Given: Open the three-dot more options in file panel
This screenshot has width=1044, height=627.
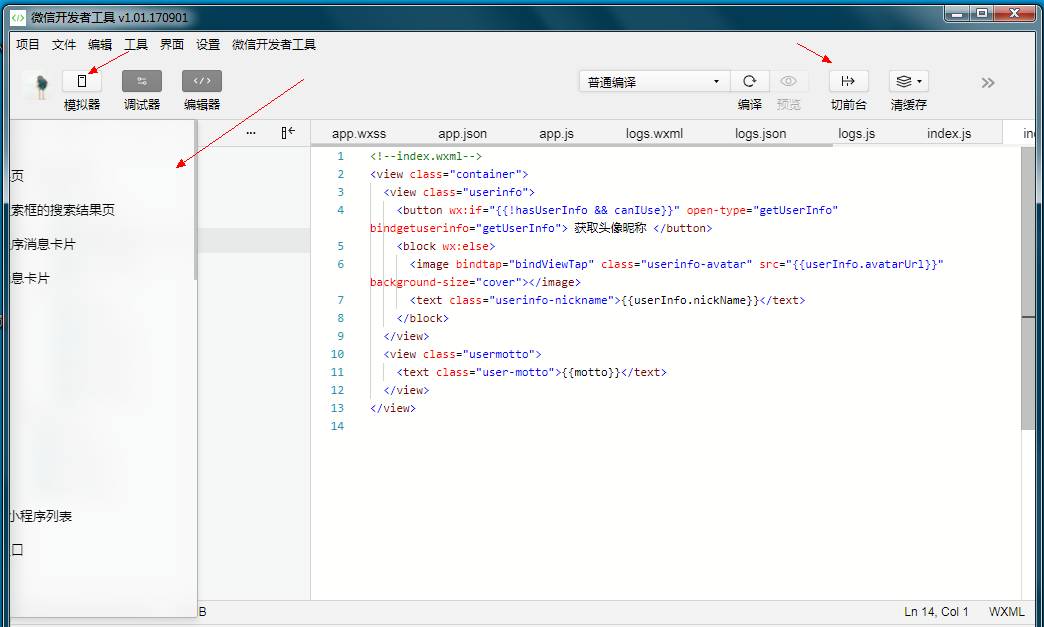Looking at the screenshot, I should [251, 132].
